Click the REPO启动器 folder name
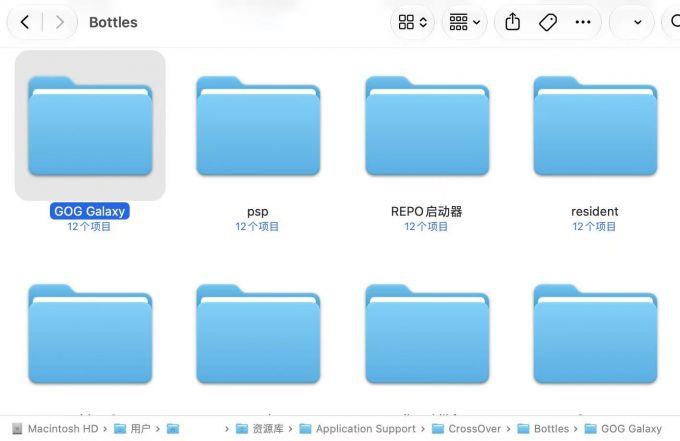Viewport: 680px width, 441px height. pyautogui.click(x=426, y=211)
